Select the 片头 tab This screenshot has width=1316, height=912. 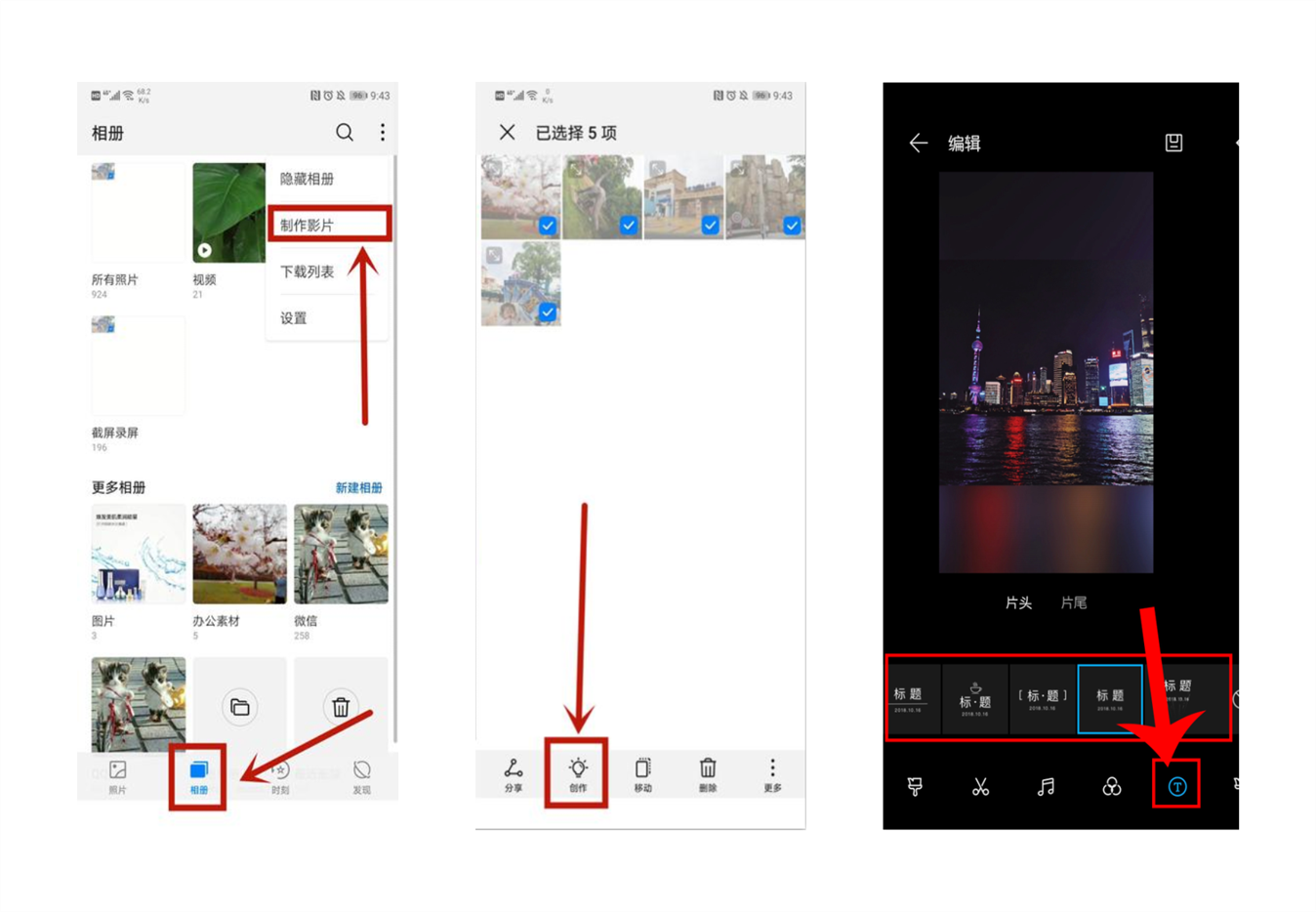point(1018,603)
